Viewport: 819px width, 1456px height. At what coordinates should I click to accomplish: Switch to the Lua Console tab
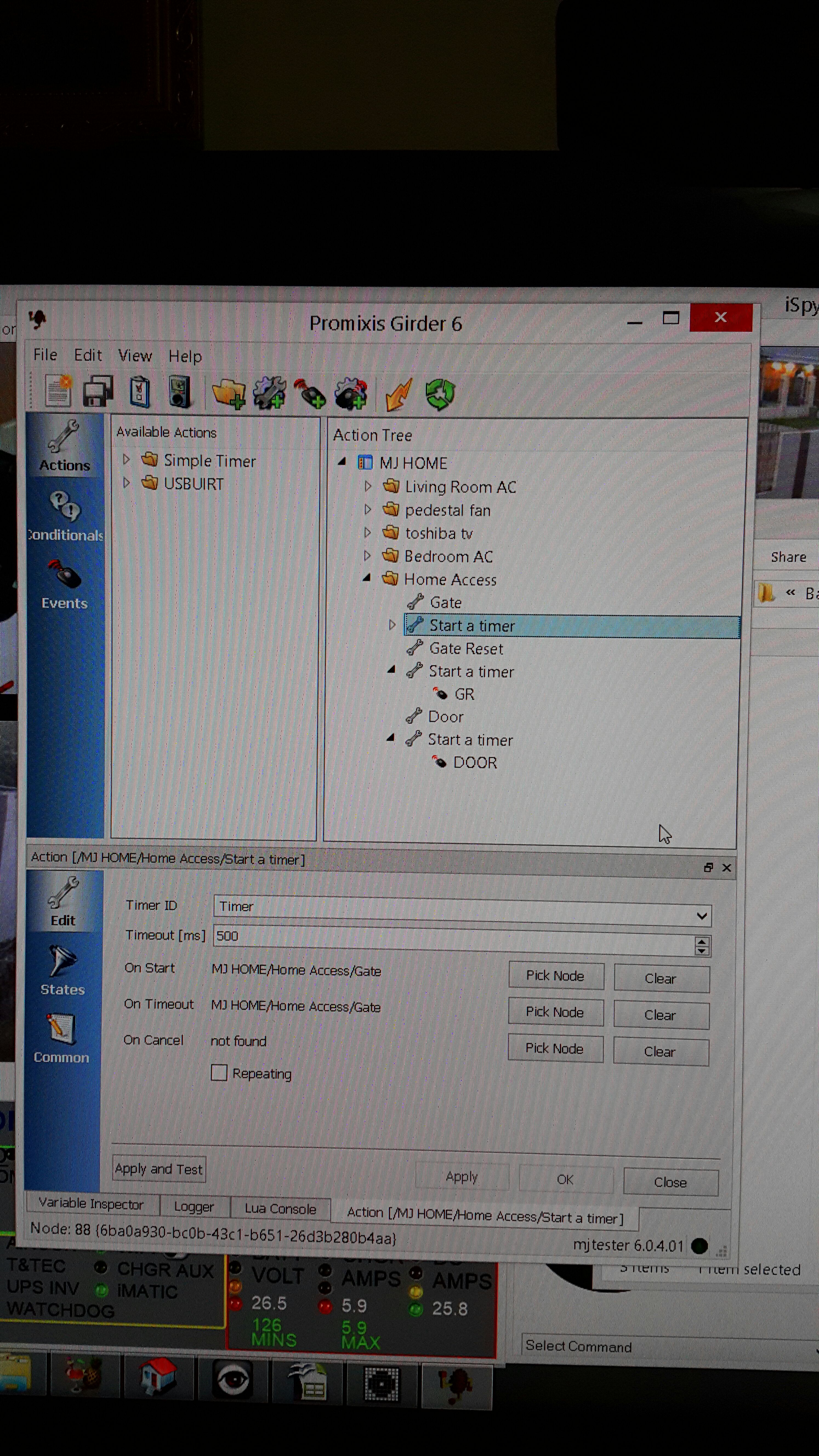coord(280,1208)
